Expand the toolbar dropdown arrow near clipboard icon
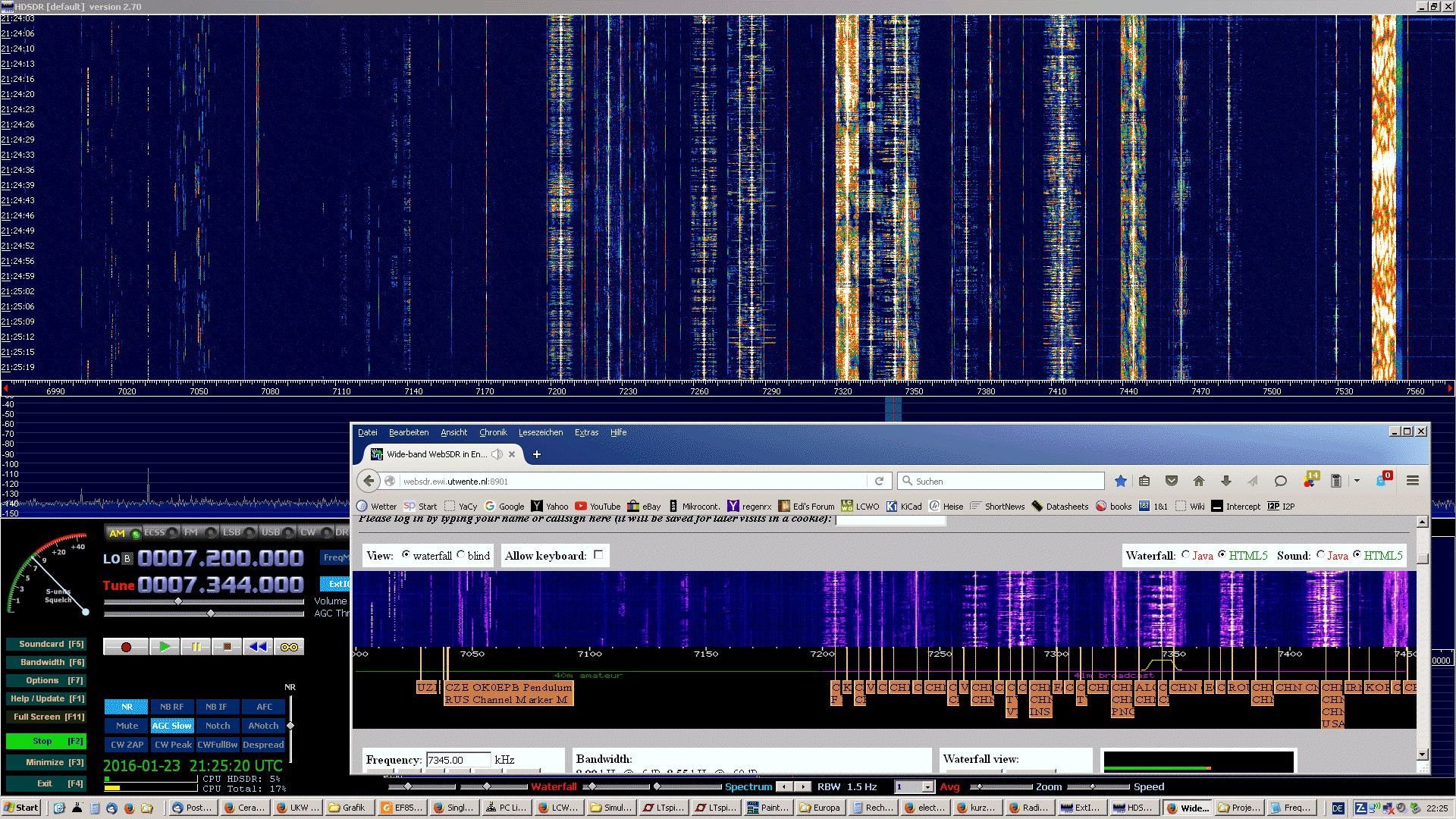Viewport: 1456px width, 819px height. click(x=1357, y=481)
